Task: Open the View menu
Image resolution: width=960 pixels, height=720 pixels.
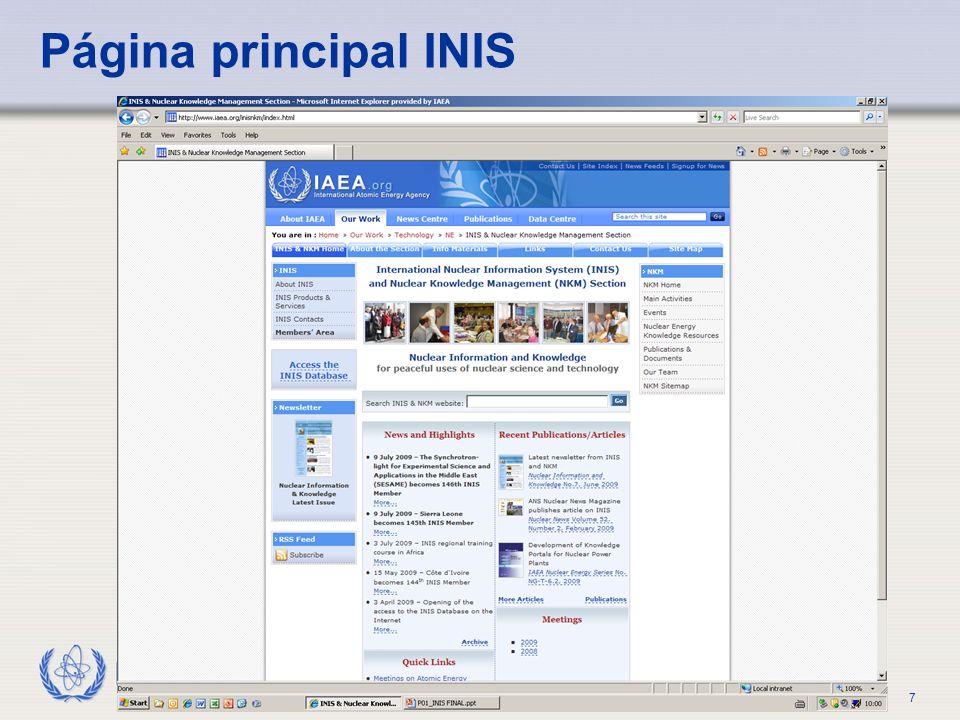Action: (168, 135)
